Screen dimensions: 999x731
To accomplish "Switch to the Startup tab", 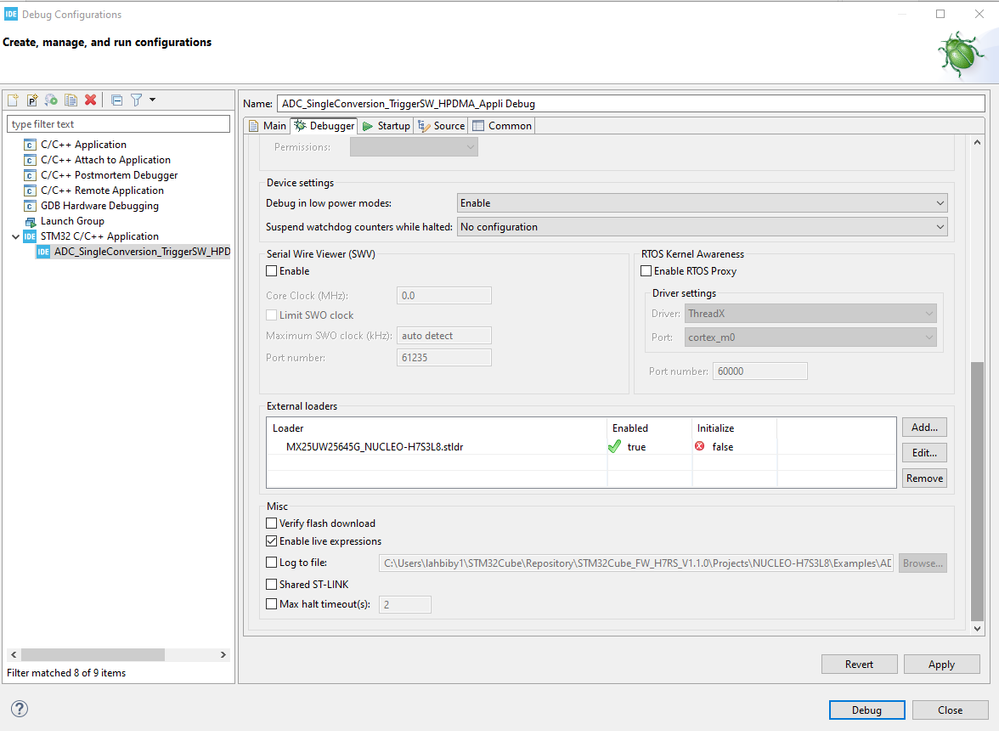I will click(x=386, y=126).
